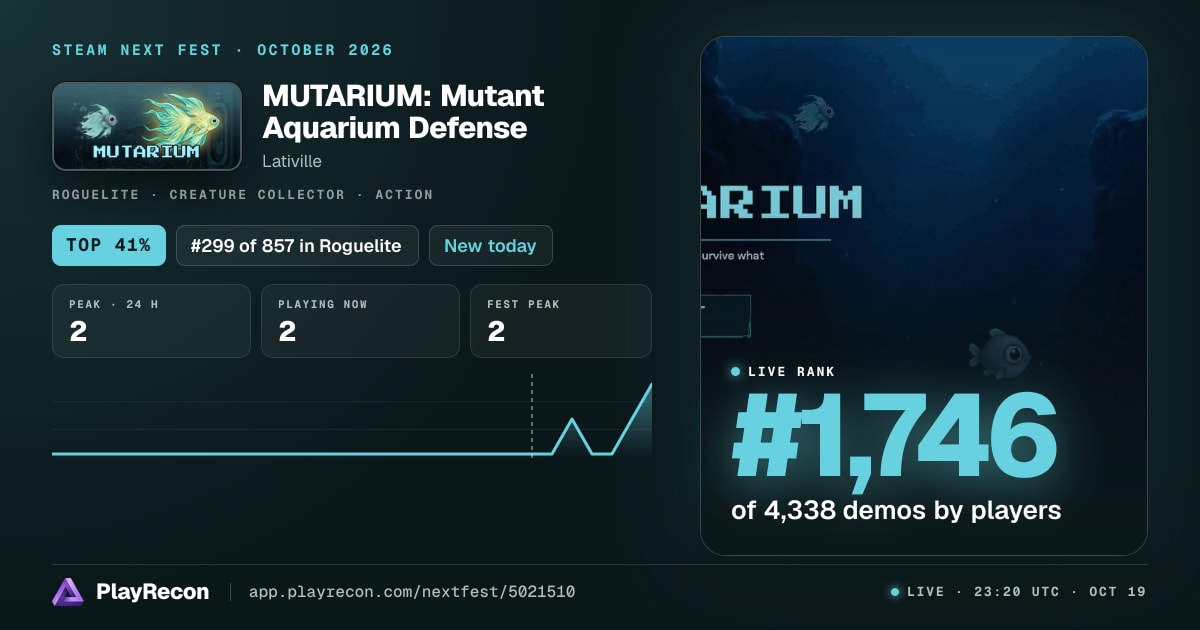Click the ARIUM pixel logo in the screenshot
The height and width of the screenshot is (630, 1200).
[782, 201]
